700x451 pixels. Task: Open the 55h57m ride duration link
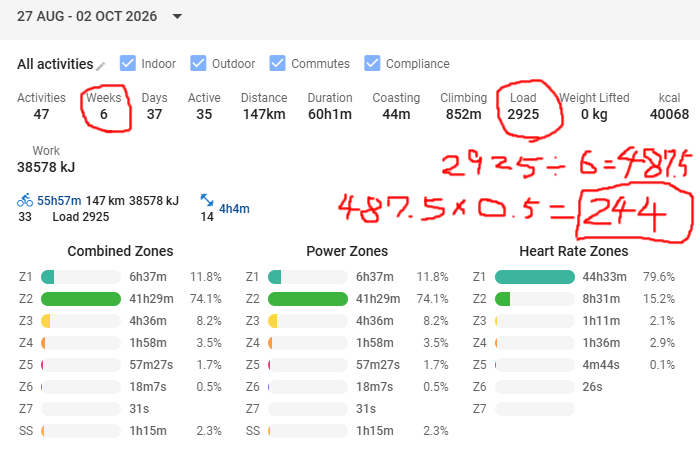pos(59,201)
